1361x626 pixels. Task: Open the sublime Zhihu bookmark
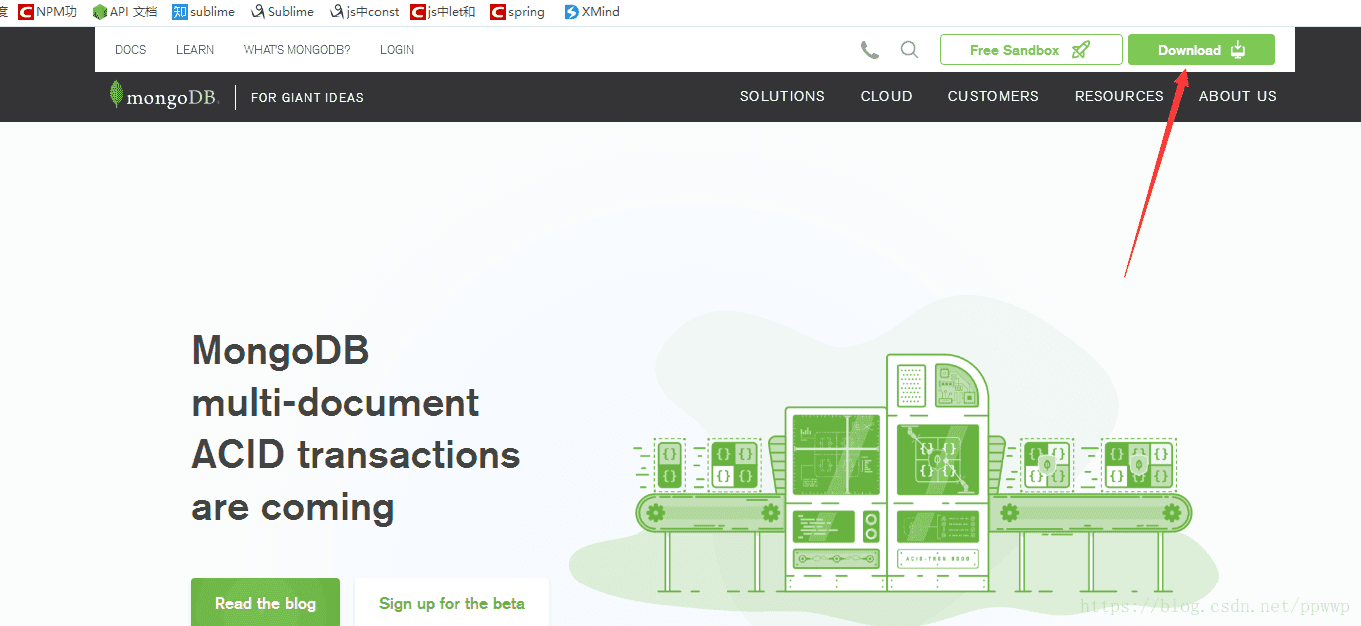[x=204, y=12]
